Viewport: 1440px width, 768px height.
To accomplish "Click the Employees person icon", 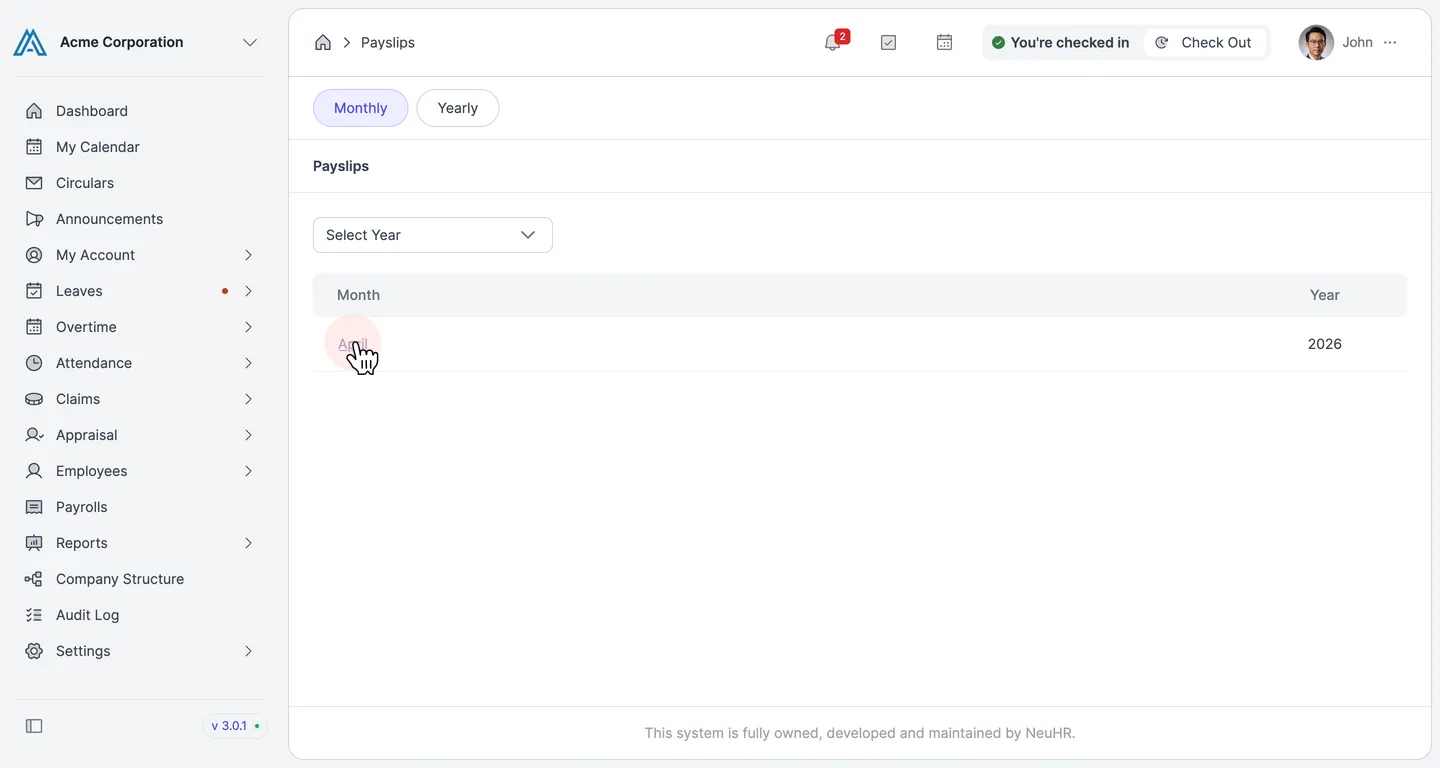I will [34, 471].
